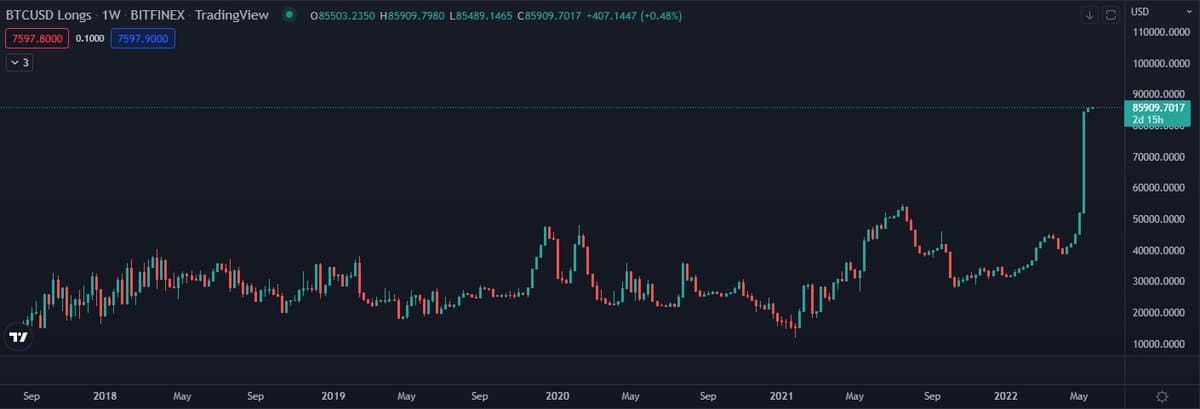1200x409 pixels.
Task: Select the 85909.7017 current price label
Action: coord(1158,107)
